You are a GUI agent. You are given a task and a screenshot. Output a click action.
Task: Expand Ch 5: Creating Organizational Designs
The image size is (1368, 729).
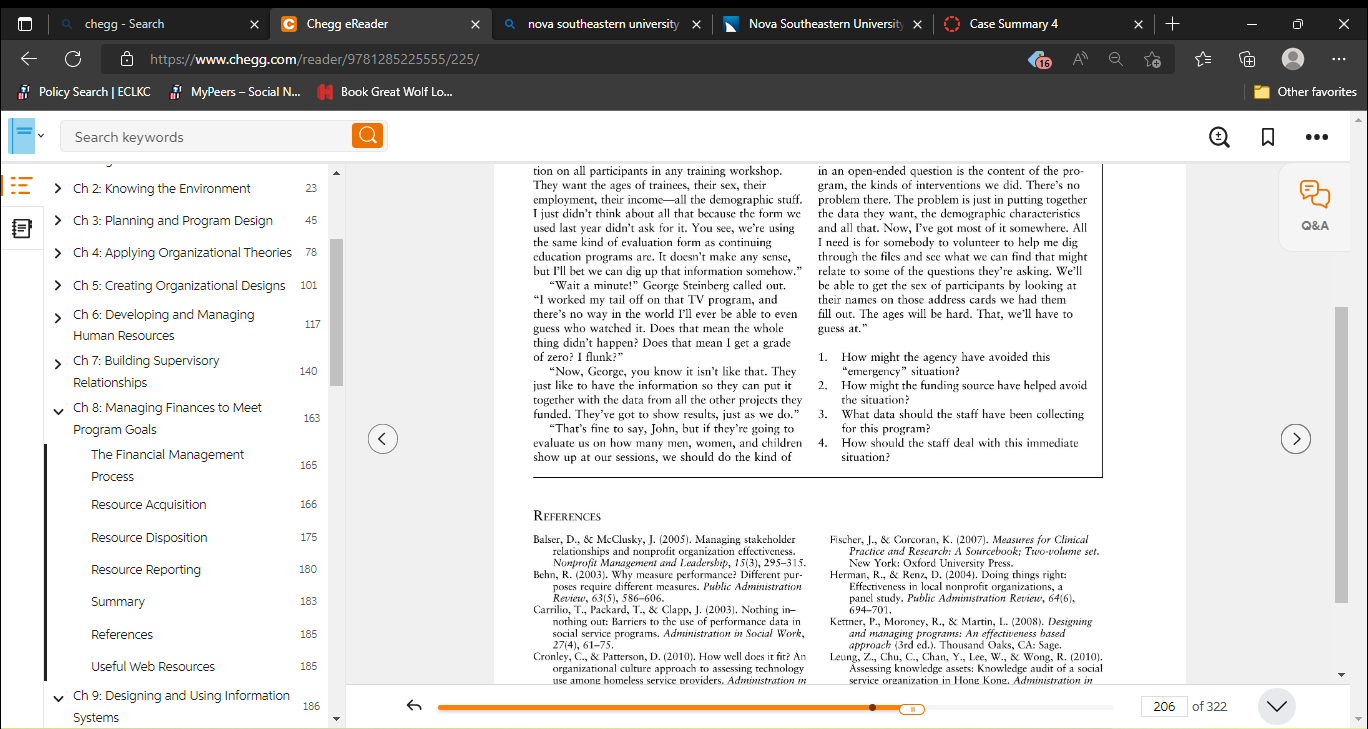coord(58,285)
